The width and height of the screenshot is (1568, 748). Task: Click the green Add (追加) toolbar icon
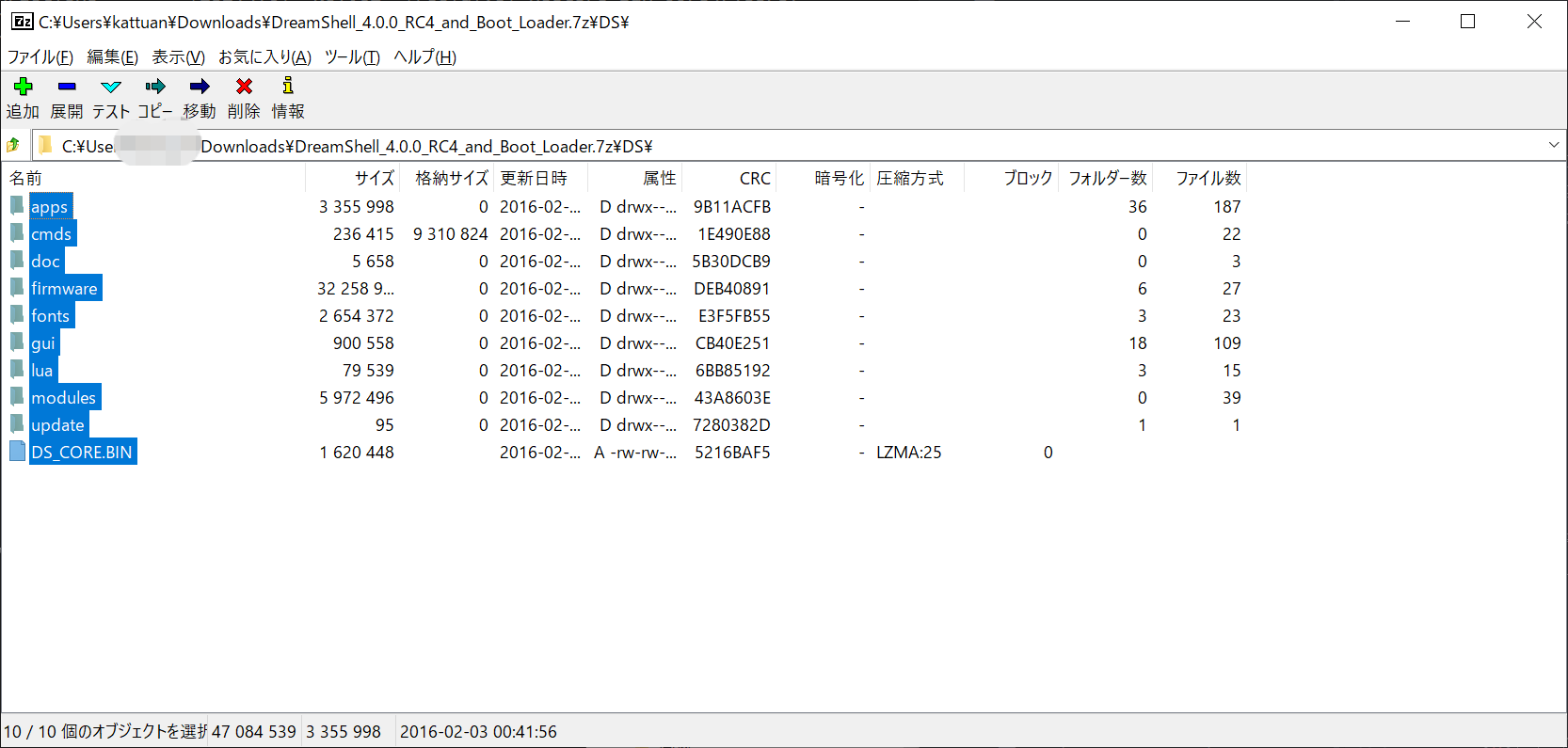coord(24,87)
